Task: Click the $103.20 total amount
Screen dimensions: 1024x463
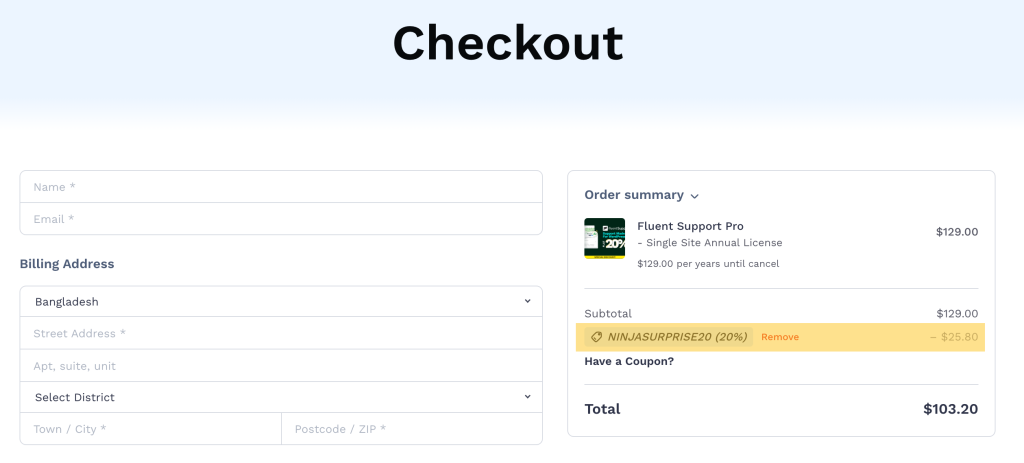Action: pos(950,409)
